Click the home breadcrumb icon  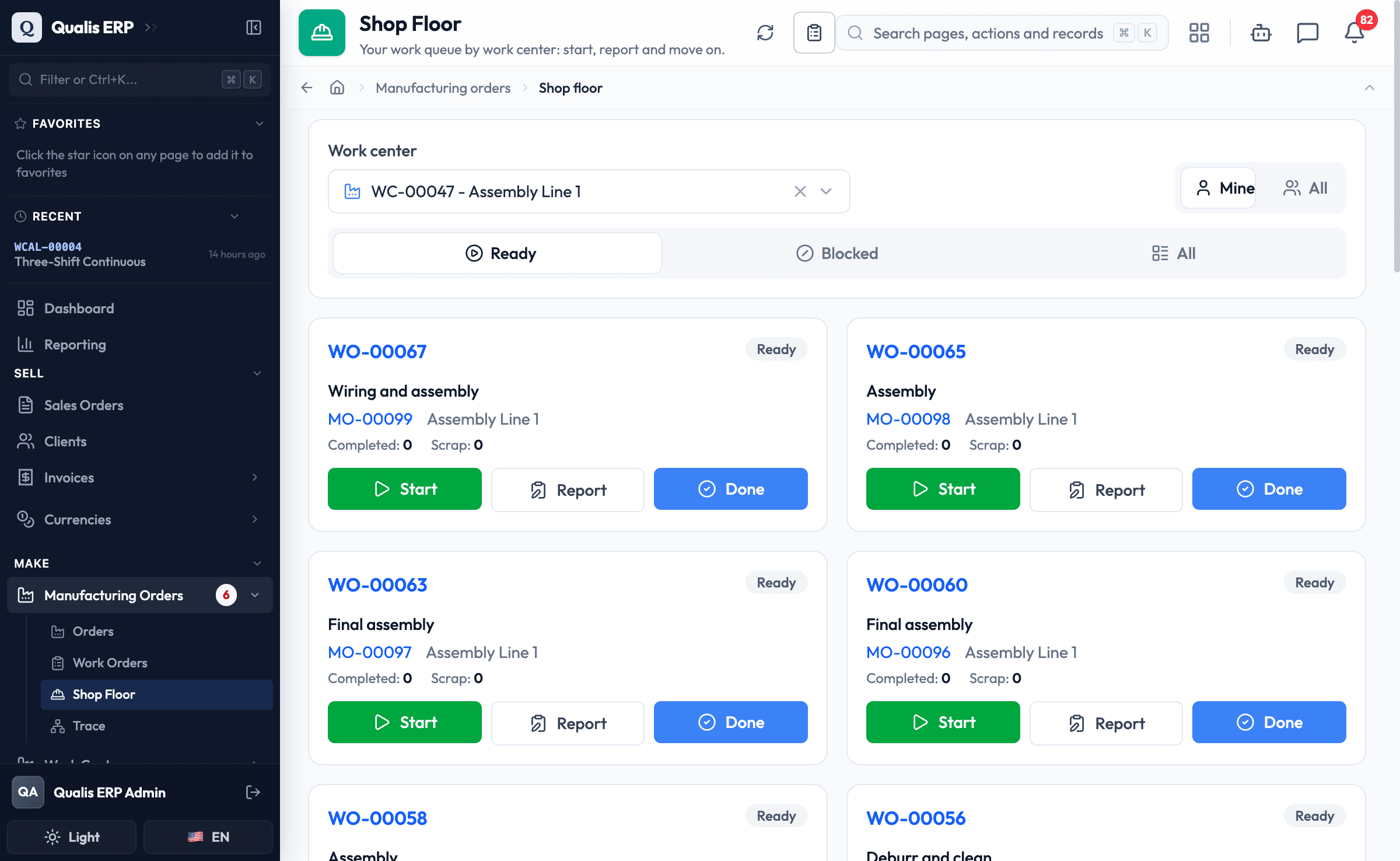point(337,88)
